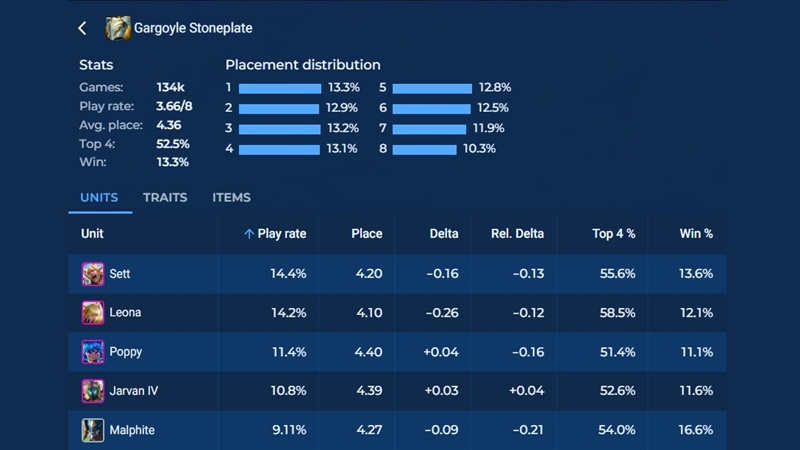800x450 pixels.
Task: Click placement 1 distribution bar
Action: click(x=280, y=88)
